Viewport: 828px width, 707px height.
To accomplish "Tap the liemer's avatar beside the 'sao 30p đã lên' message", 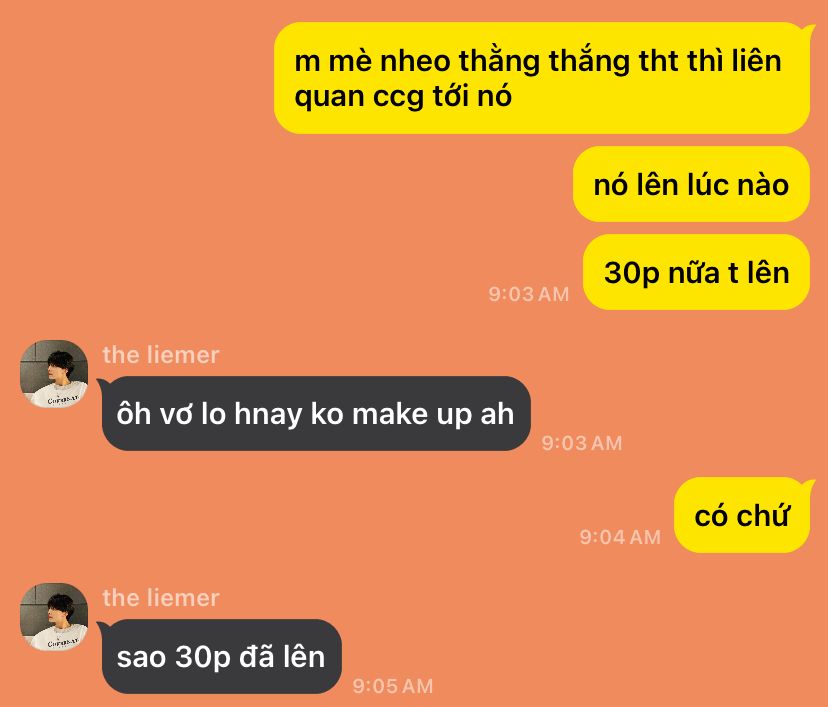I will click(x=54, y=617).
